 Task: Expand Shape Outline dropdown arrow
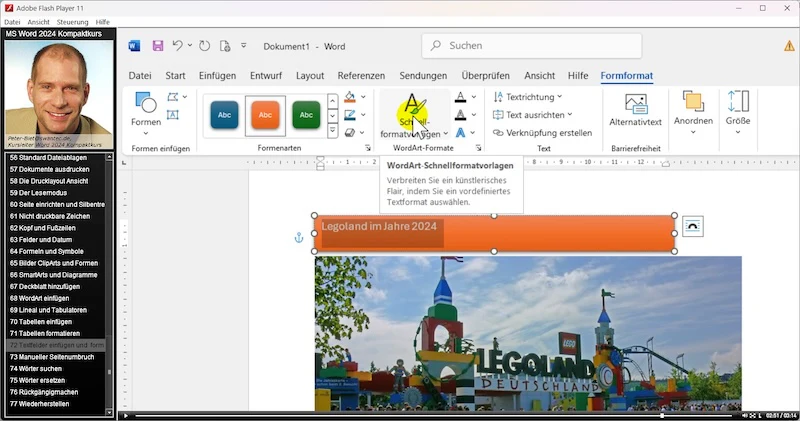tap(363, 115)
